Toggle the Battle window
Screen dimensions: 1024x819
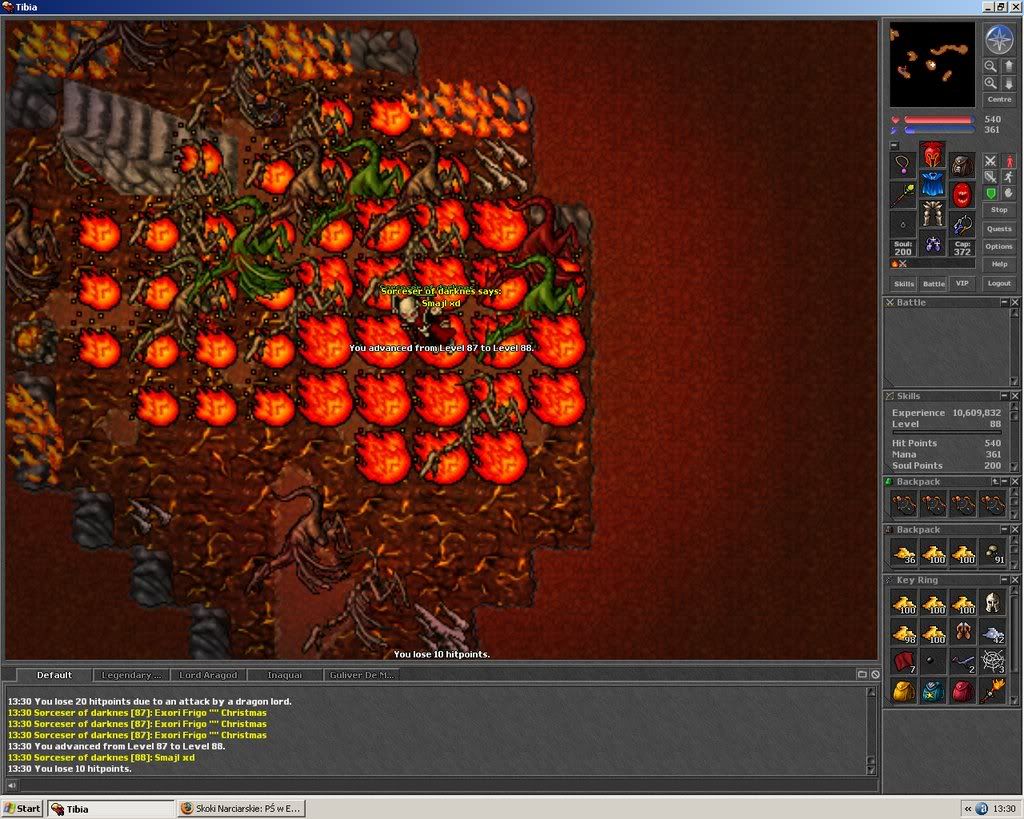pyautogui.click(x=933, y=283)
